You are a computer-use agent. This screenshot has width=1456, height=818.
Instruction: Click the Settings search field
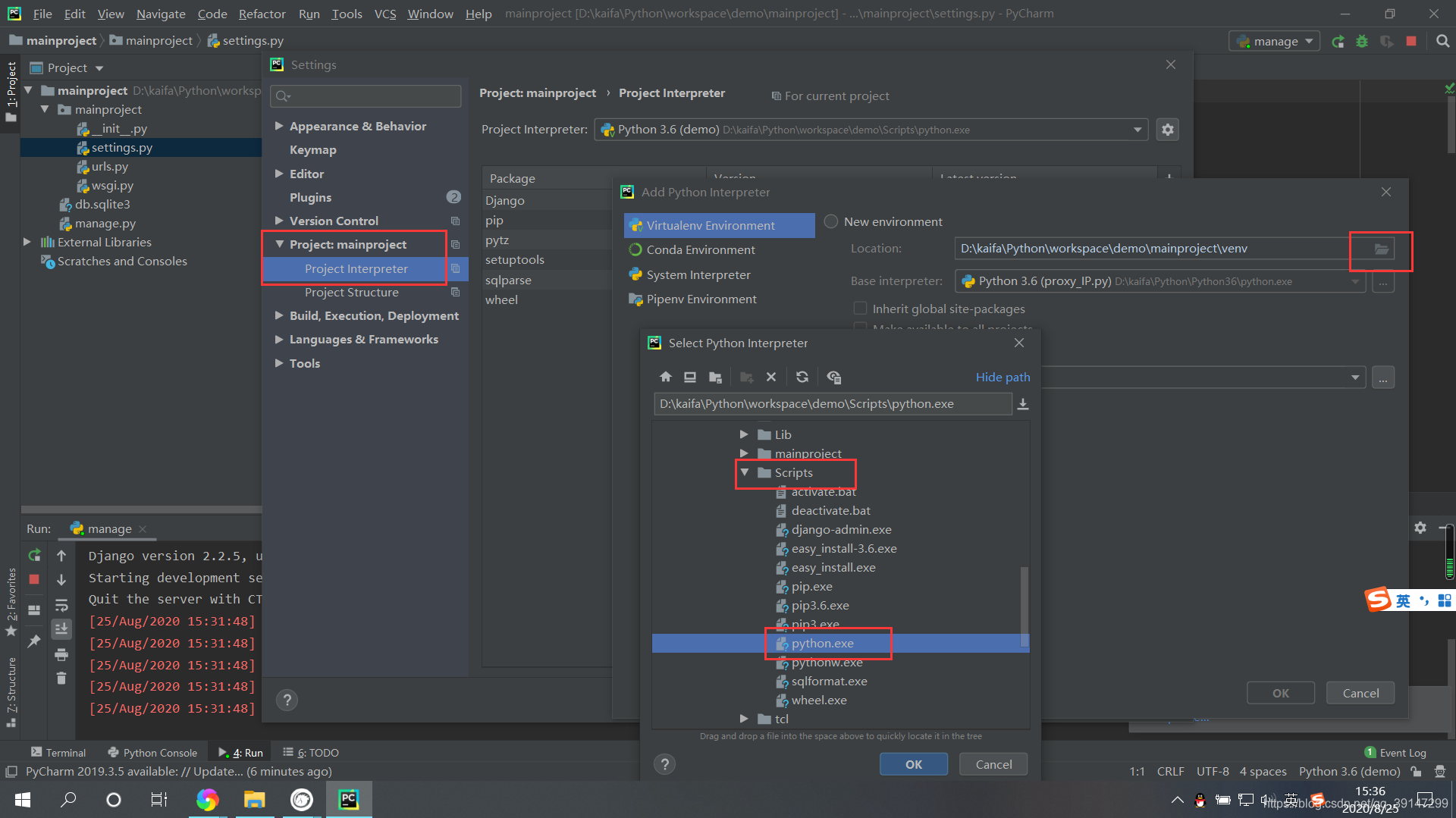click(x=366, y=96)
